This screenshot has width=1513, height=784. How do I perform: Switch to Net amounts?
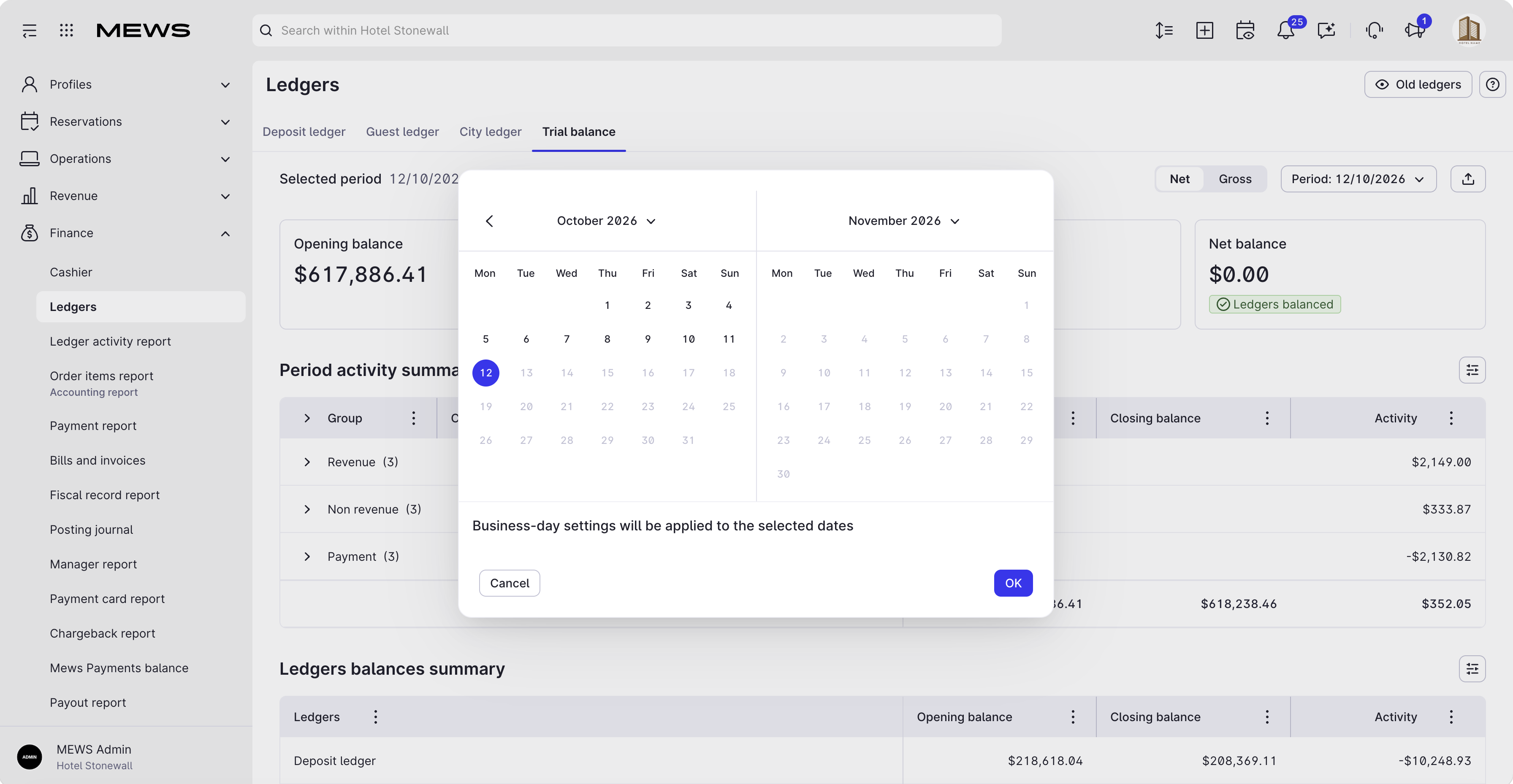[x=1179, y=179]
